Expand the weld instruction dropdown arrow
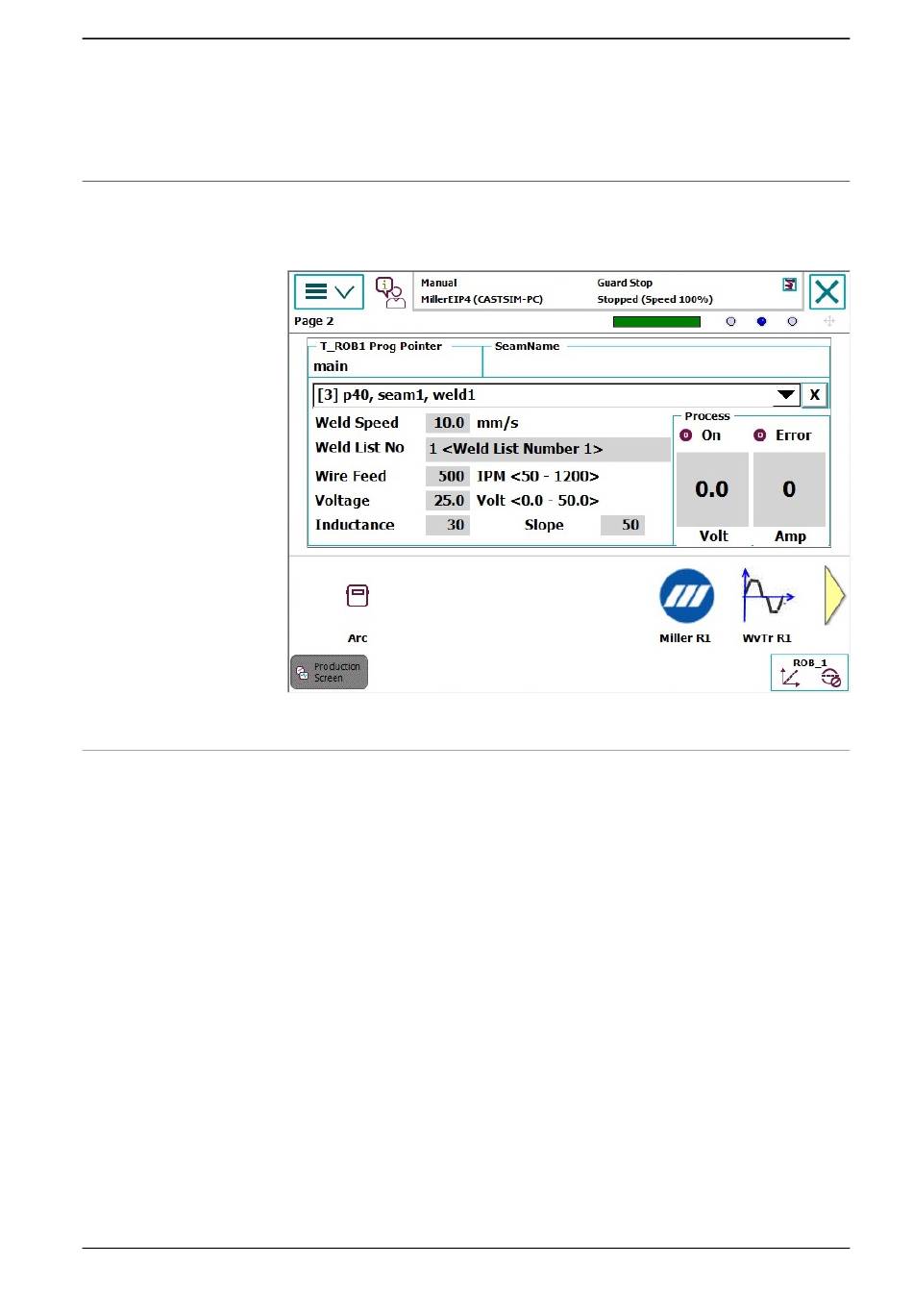 [x=786, y=395]
